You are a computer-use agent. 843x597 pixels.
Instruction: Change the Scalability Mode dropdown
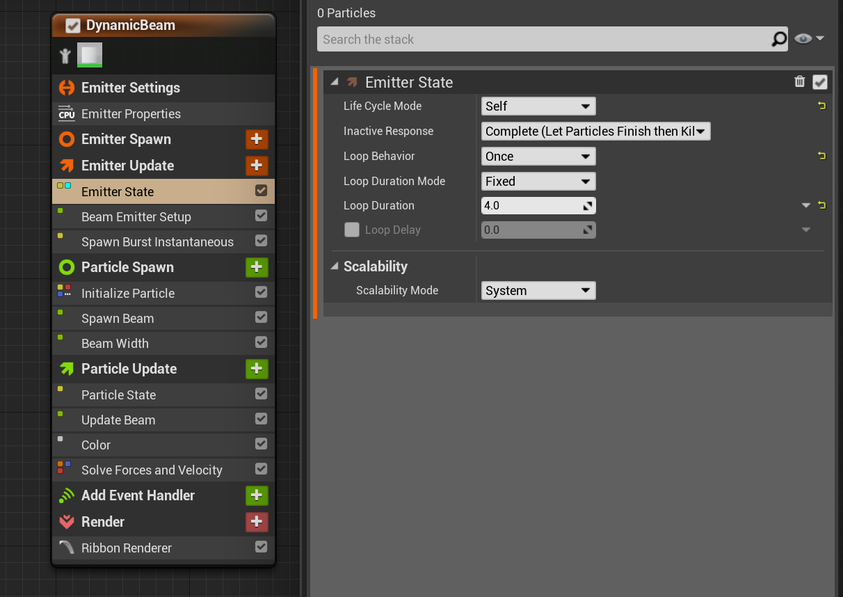[538, 290]
